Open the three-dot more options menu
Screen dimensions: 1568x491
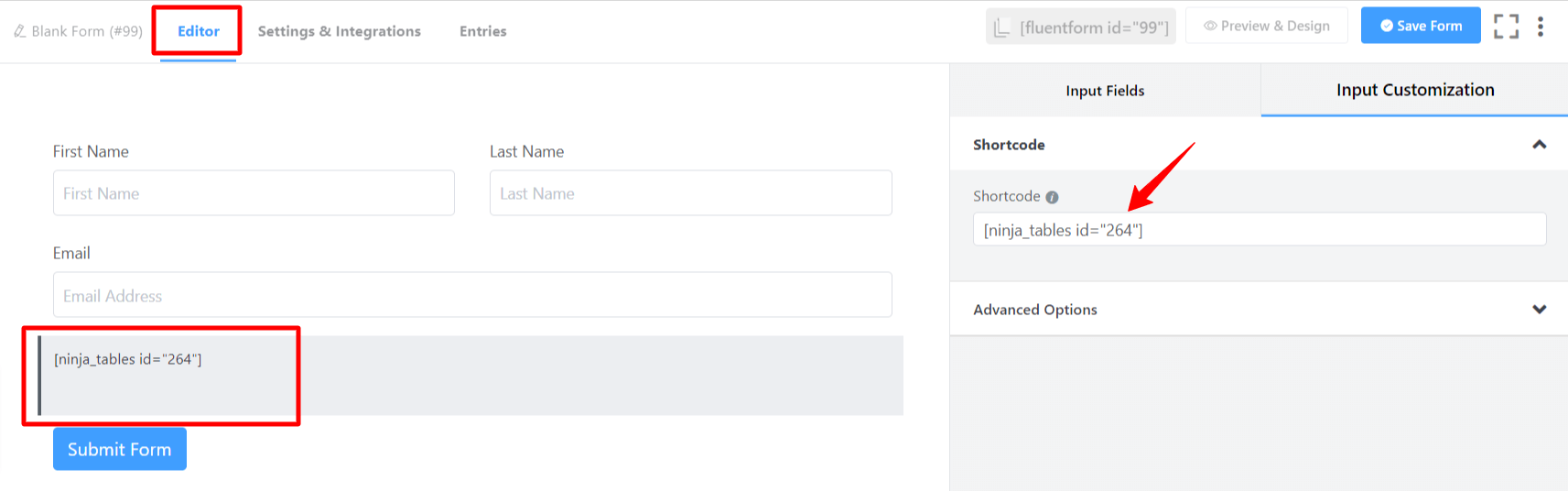[1541, 27]
